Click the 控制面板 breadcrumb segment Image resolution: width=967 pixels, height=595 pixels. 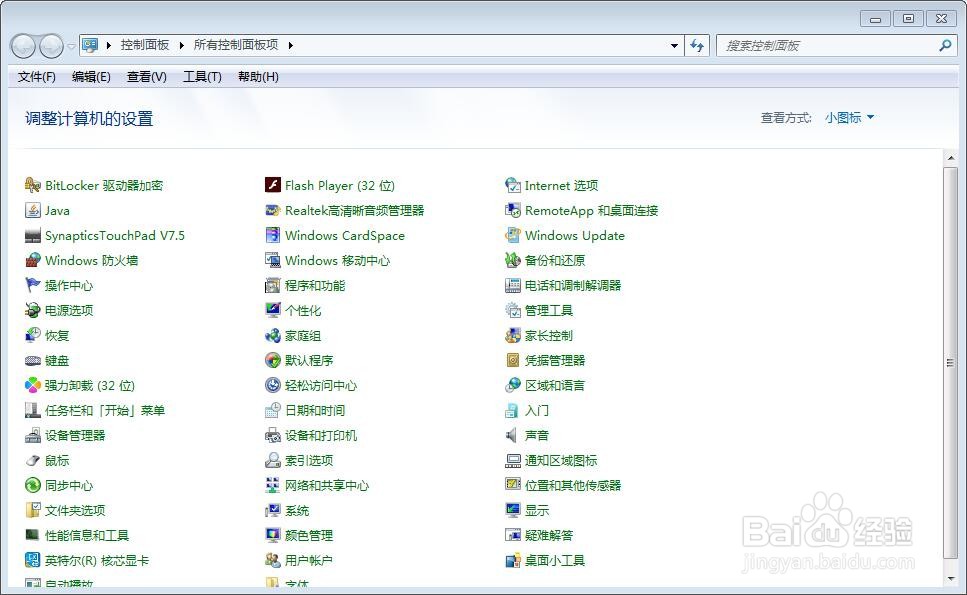pyautogui.click(x=145, y=45)
